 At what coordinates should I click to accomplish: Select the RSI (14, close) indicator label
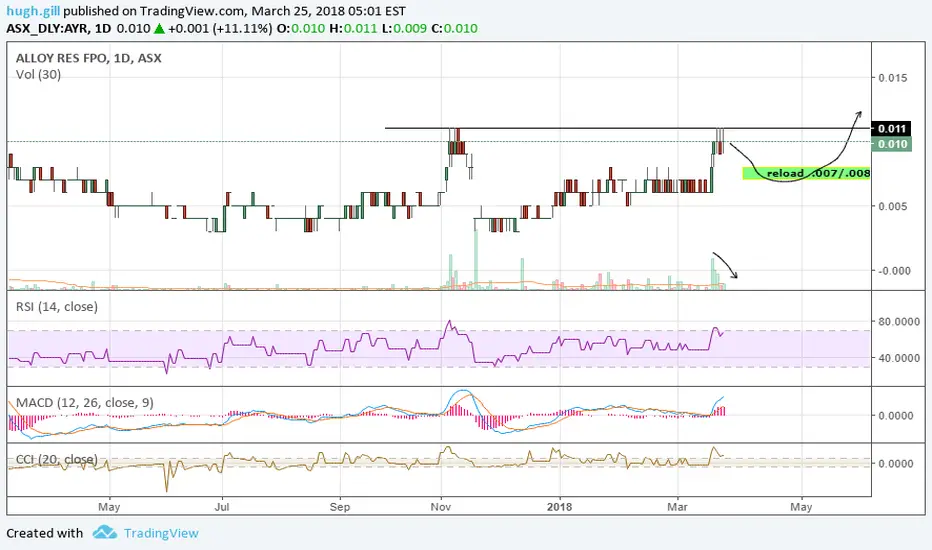[x=57, y=307]
